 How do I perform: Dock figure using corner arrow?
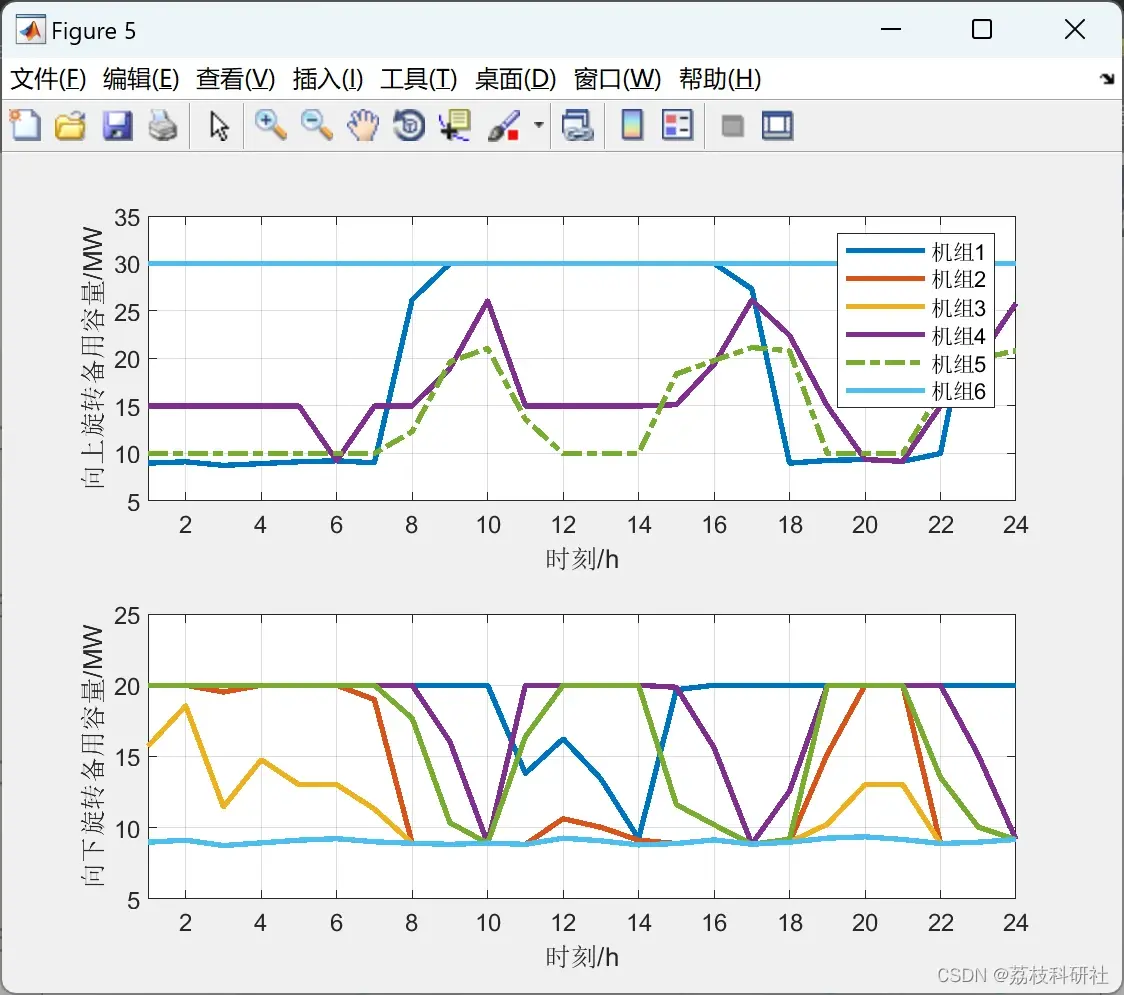(x=1108, y=79)
